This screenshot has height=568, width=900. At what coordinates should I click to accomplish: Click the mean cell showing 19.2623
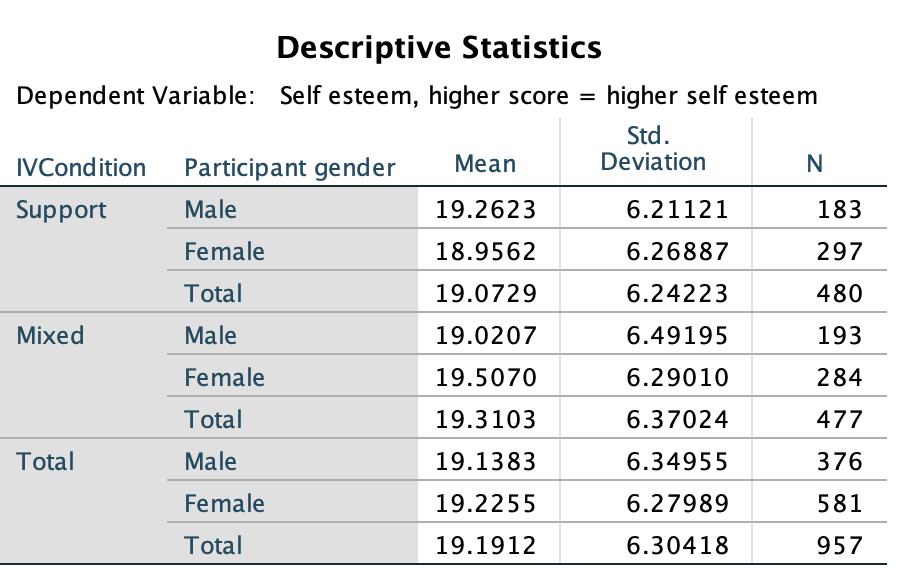point(486,209)
